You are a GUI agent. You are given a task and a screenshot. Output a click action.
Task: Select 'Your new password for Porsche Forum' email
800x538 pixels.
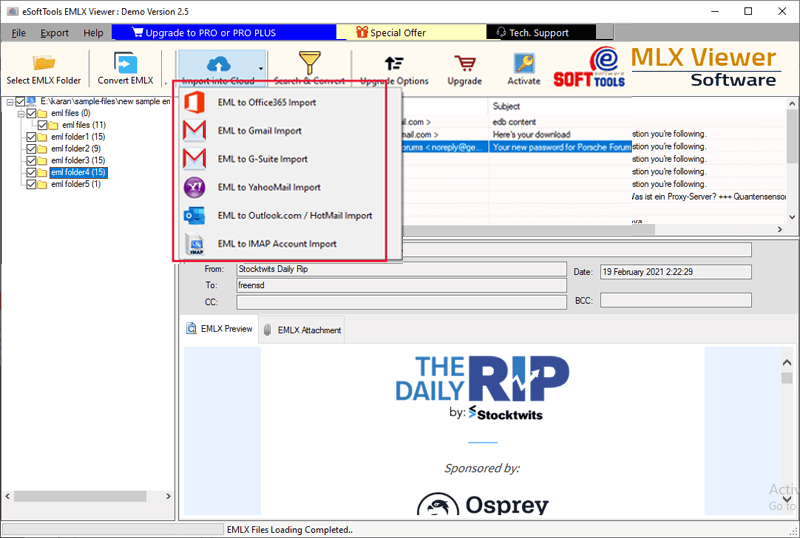pyautogui.click(x=560, y=148)
